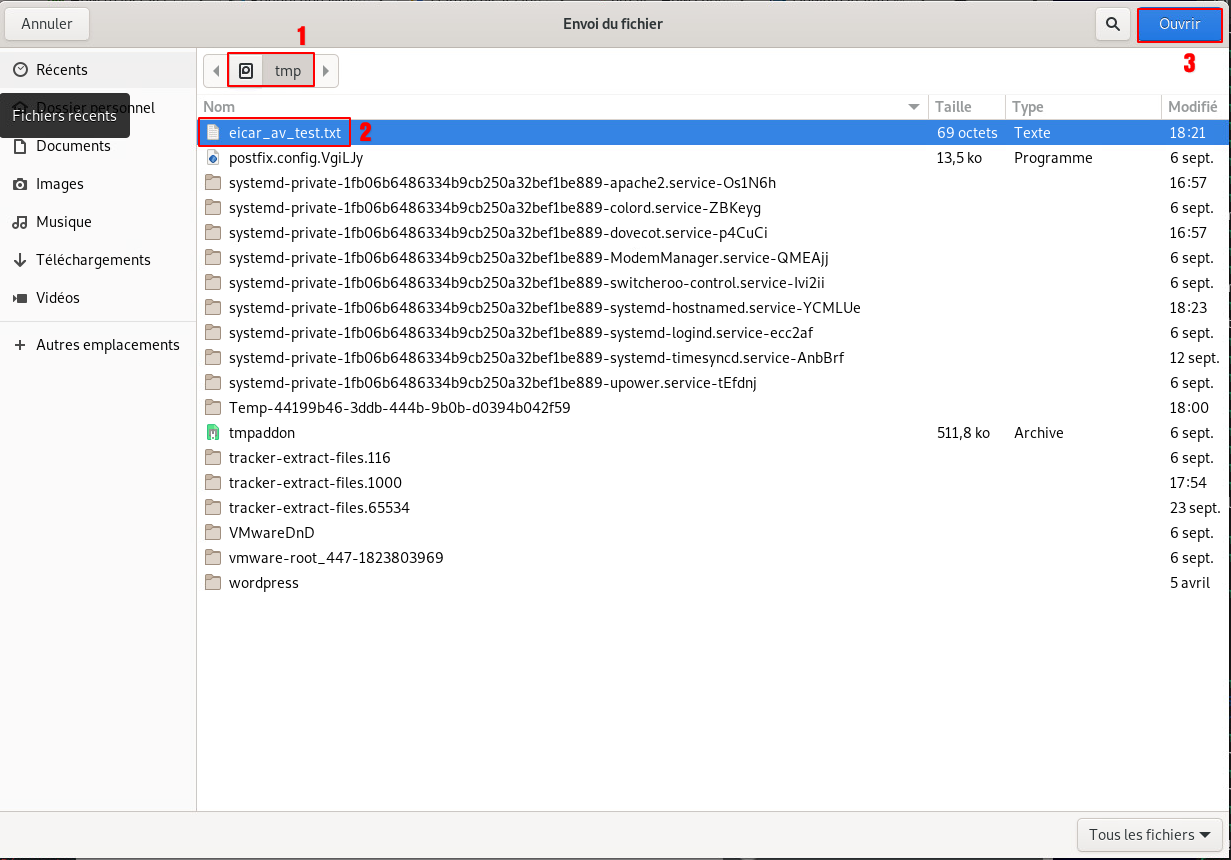Sort by the Modifié column header
Viewport: 1231px width, 860px height.
[1191, 107]
